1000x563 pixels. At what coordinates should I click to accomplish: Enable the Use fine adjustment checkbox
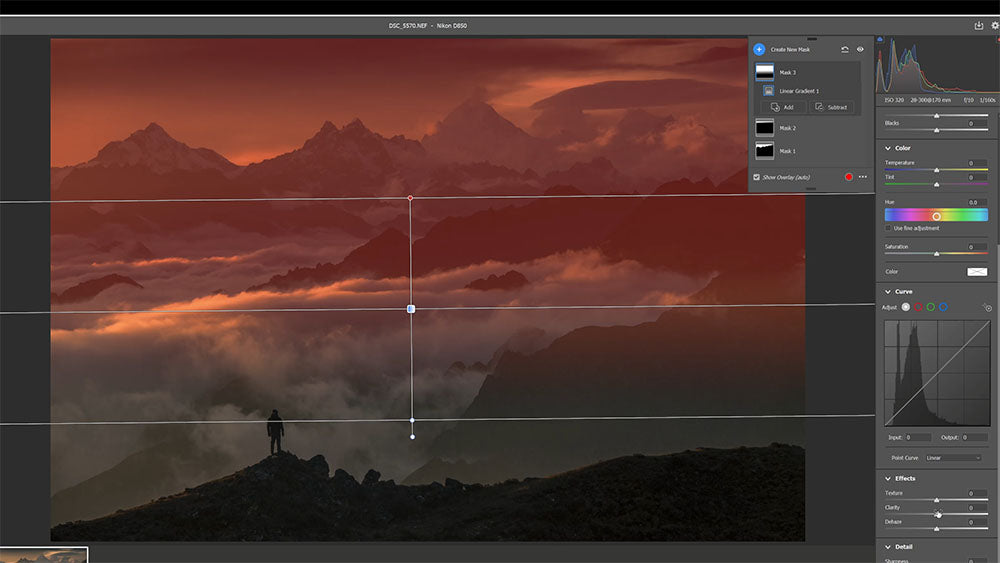point(889,228)
